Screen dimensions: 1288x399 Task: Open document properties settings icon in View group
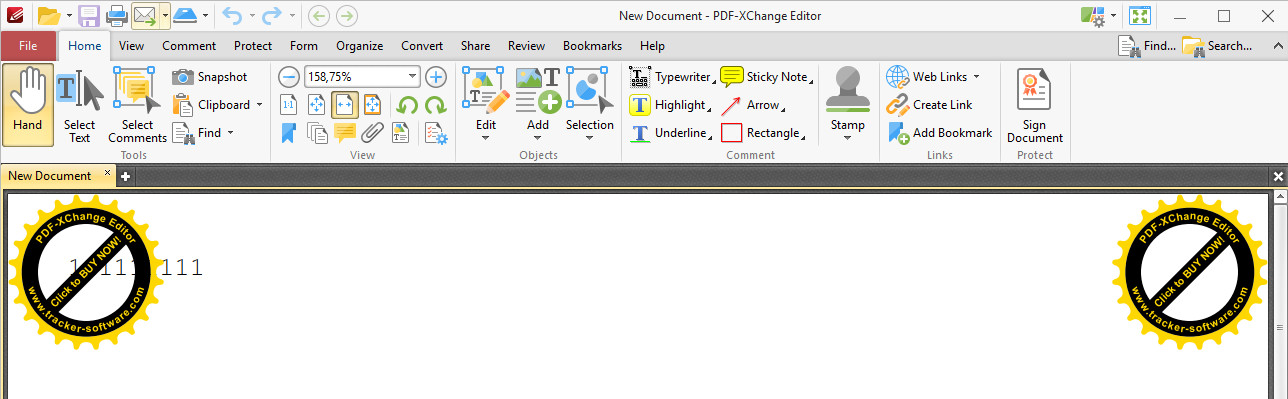[x=436, y=133]
